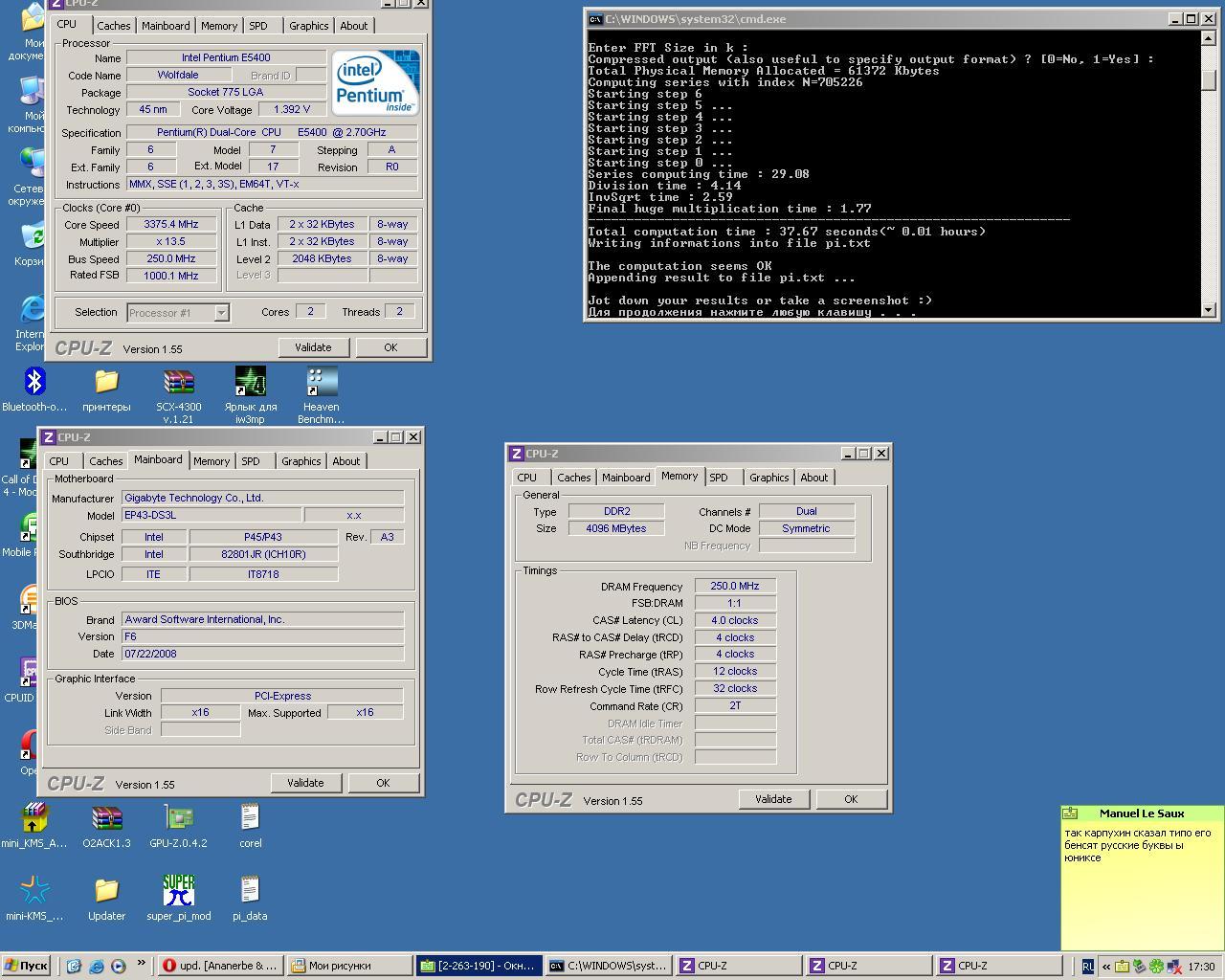This screenshot has height=980, width=1225.
Task: Click the Opera taskbar item icon
Action: [169, 966]
